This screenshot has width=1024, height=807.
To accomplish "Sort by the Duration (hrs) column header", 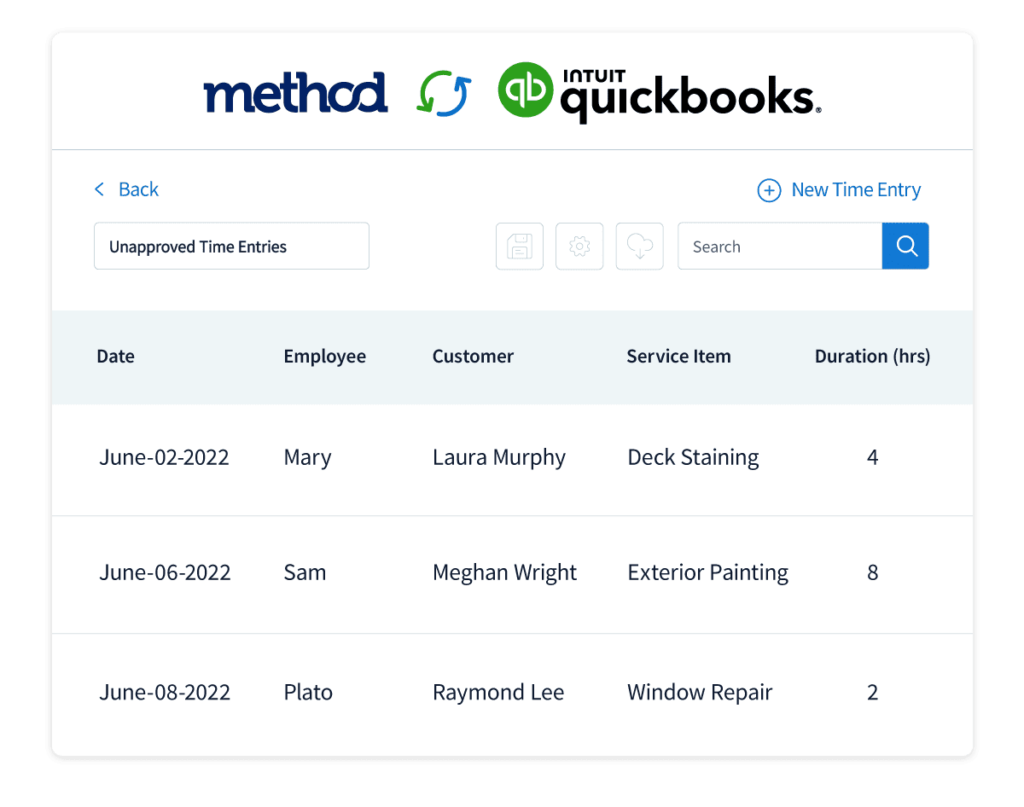I will click(872, 356).
